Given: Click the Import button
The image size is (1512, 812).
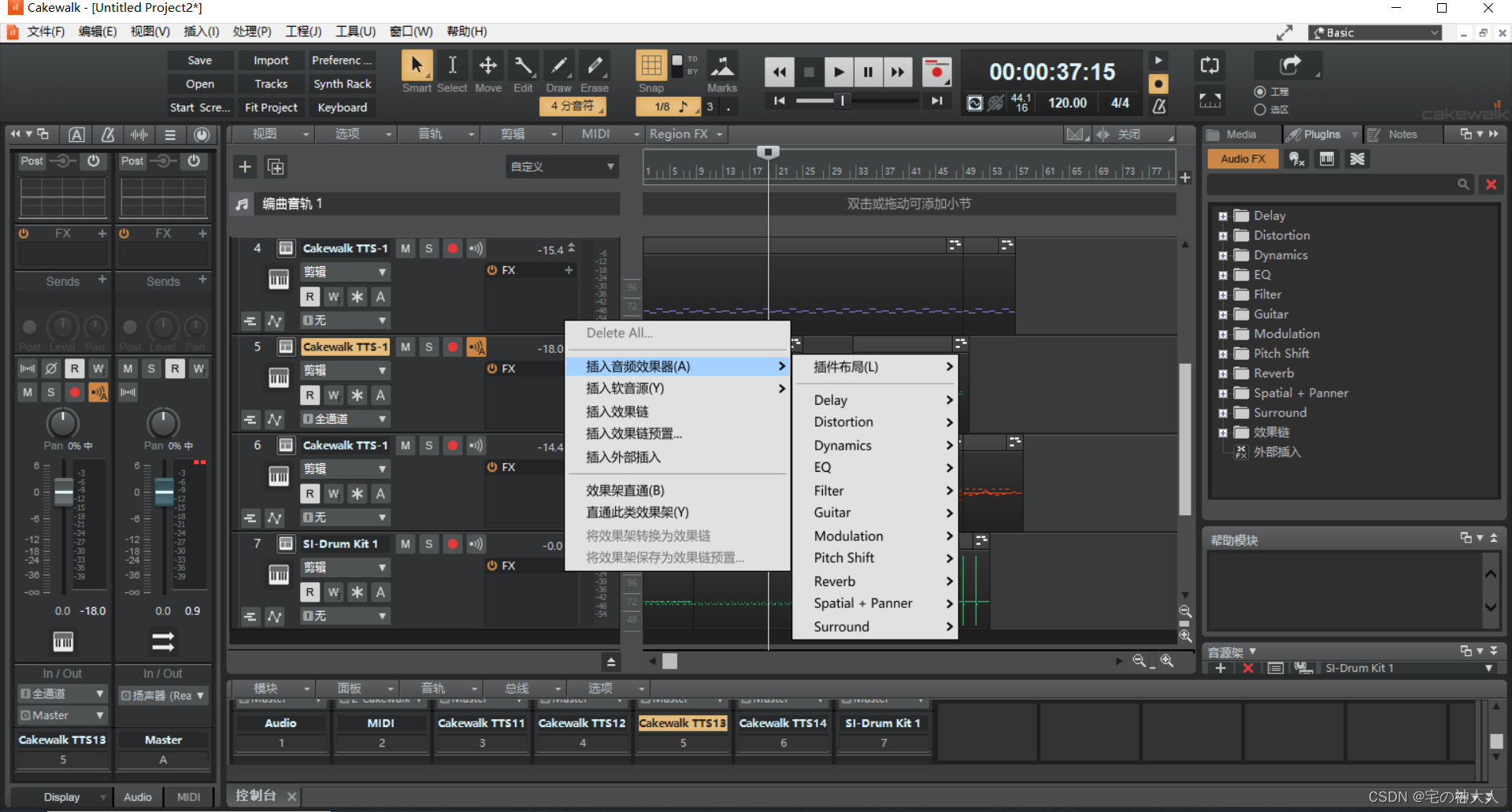Looking at the screenshot, I should [271, 61].
